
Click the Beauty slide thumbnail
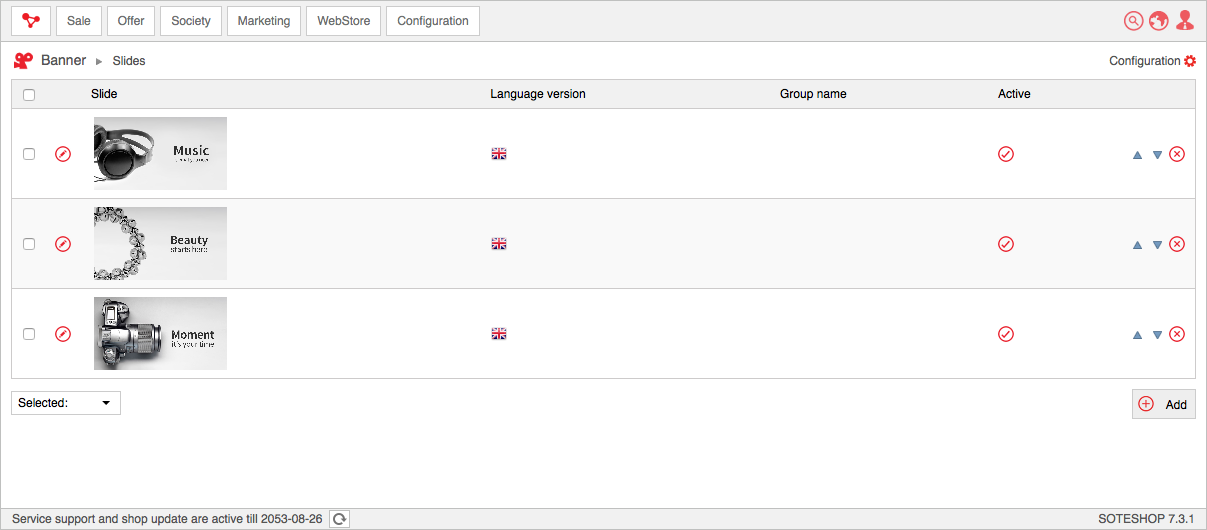(160, 244)
